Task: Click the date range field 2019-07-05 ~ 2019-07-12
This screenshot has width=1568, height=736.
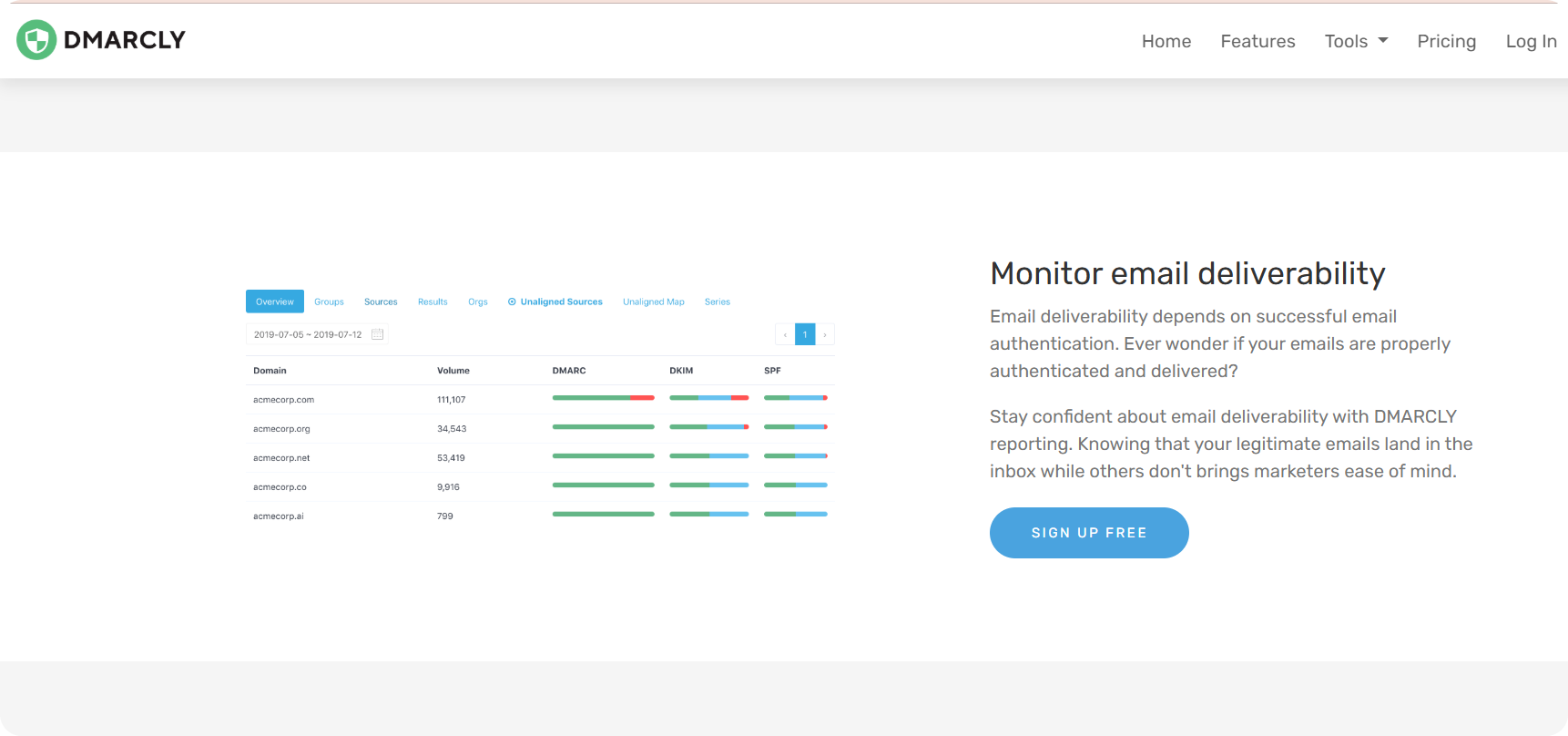Action: point(308,334)
